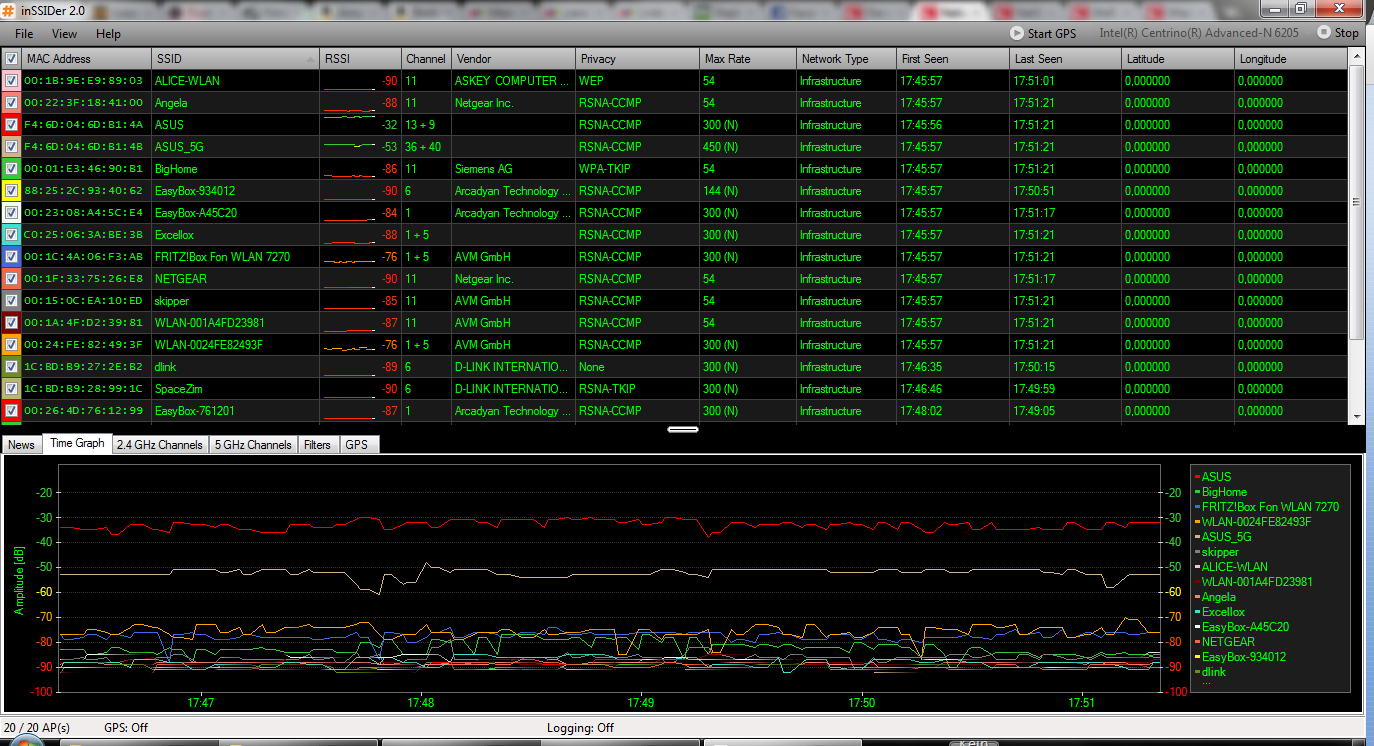Sort by the First Seen column header
1374x746 pixels.
coord(953,59)
